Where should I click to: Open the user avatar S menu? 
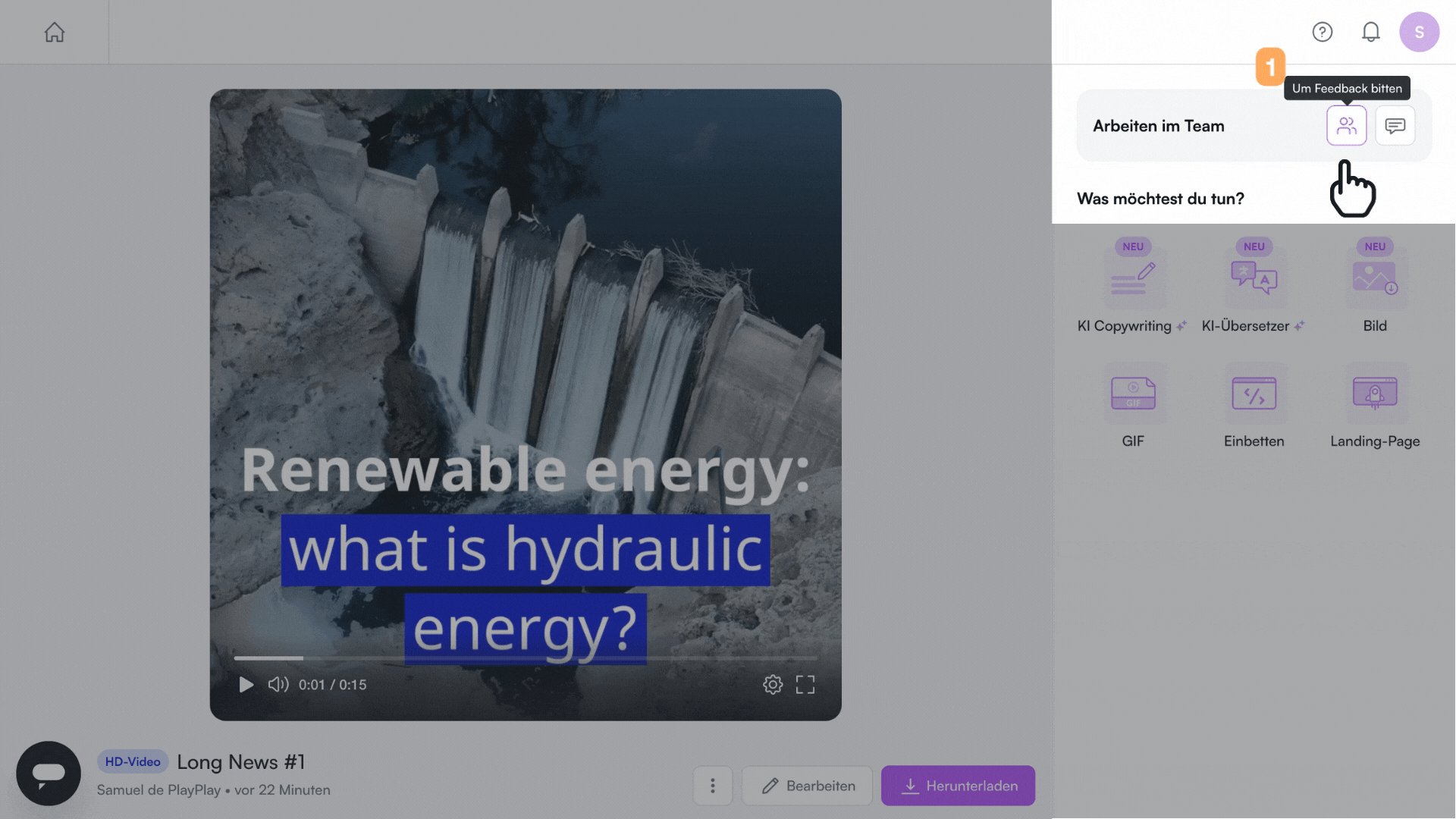click(1419, 32)
